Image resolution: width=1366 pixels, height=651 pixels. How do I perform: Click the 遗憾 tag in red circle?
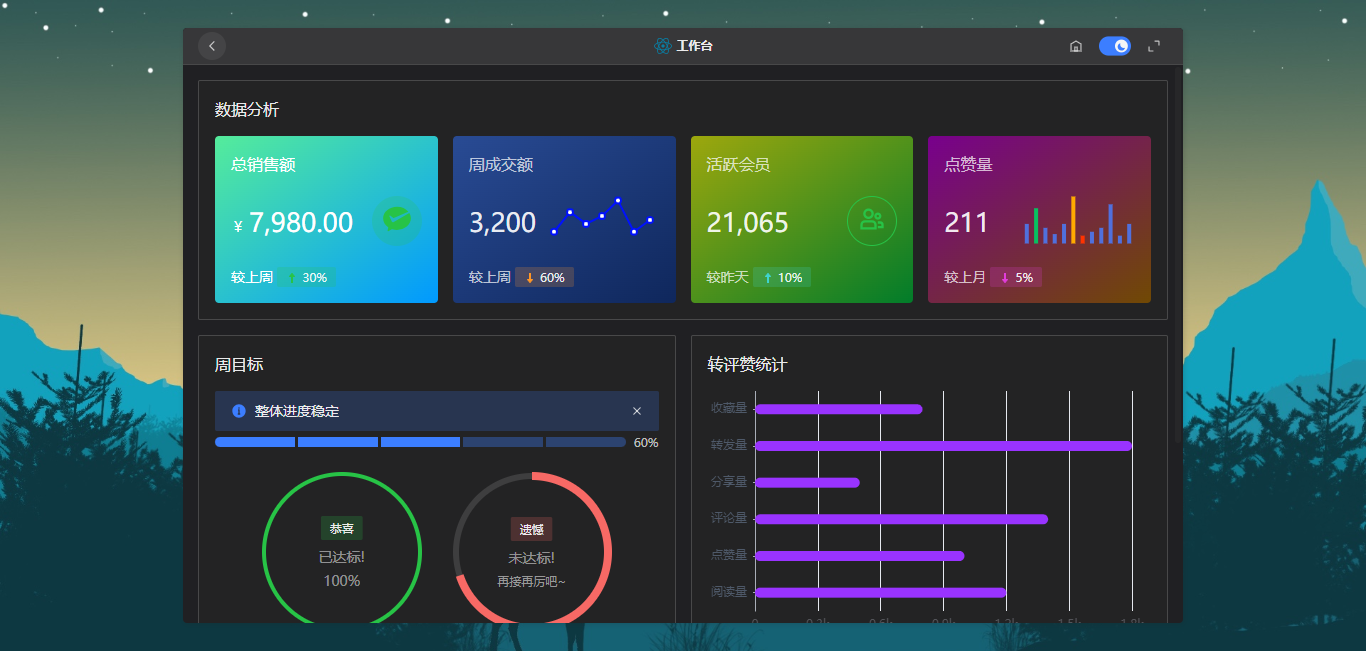[532, 529]
